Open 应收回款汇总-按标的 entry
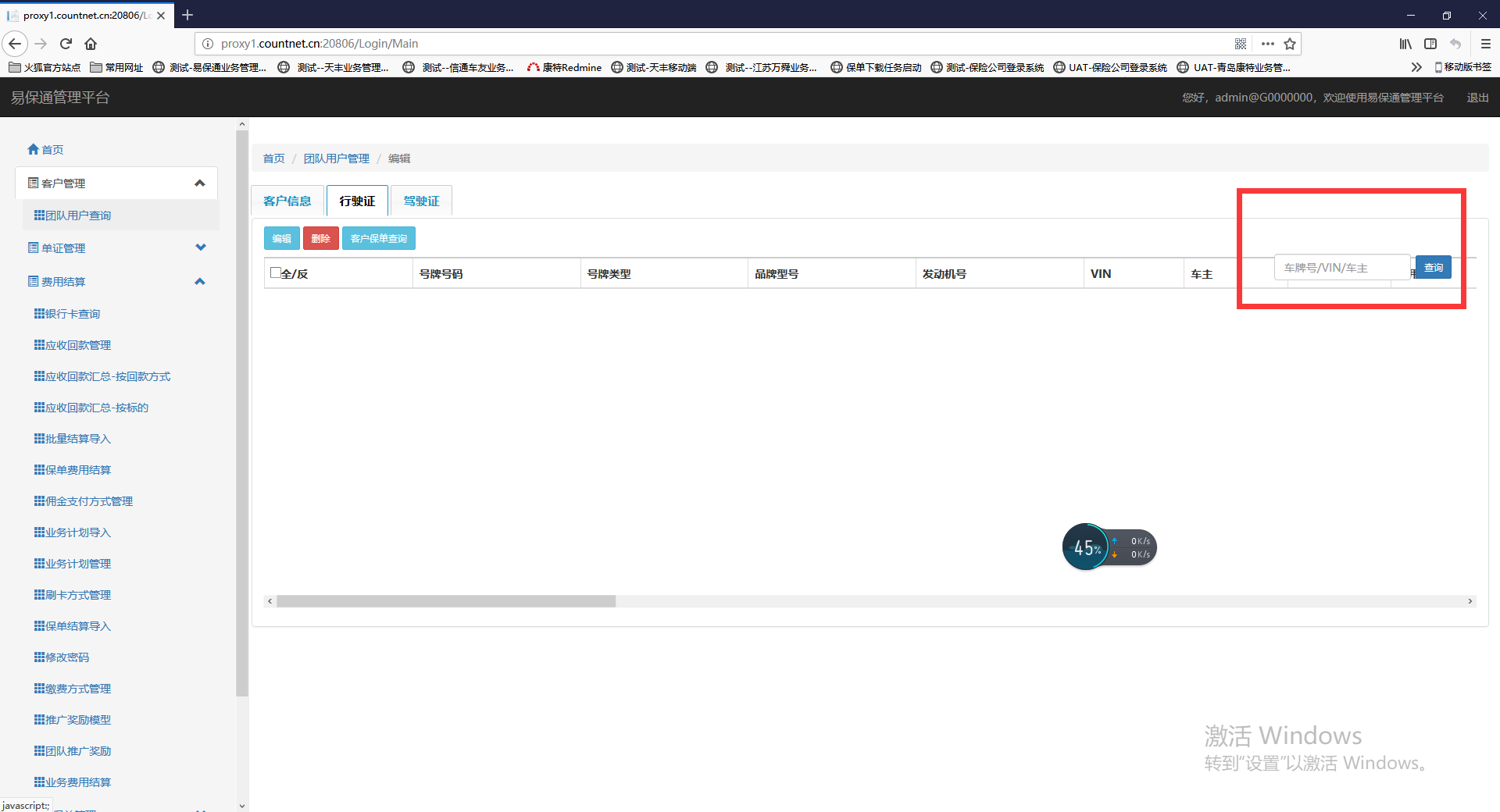1500x812 pixels. pos(91,408)
